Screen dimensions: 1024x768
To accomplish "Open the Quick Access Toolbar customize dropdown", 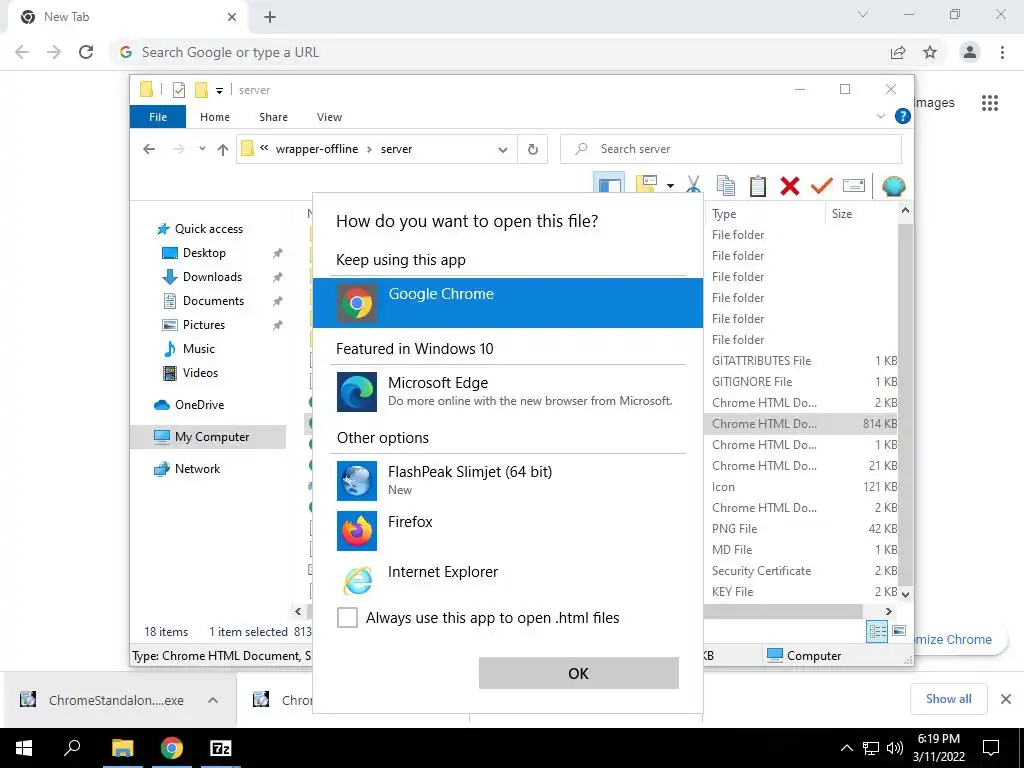I will (x=219, y=90).
